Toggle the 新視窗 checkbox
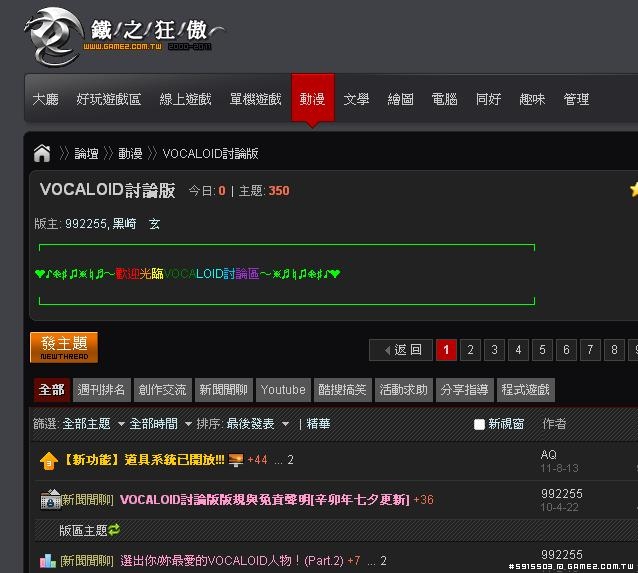 pos(479,425)
